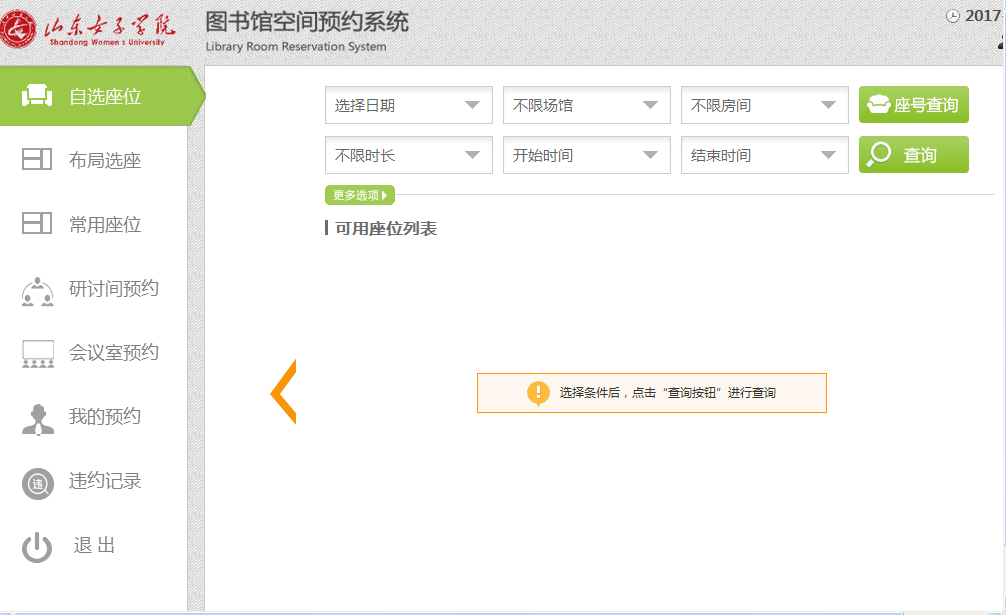Open the 不限房间 room dropdown
The image size is (1006, 615).
(x=764, y=105)
